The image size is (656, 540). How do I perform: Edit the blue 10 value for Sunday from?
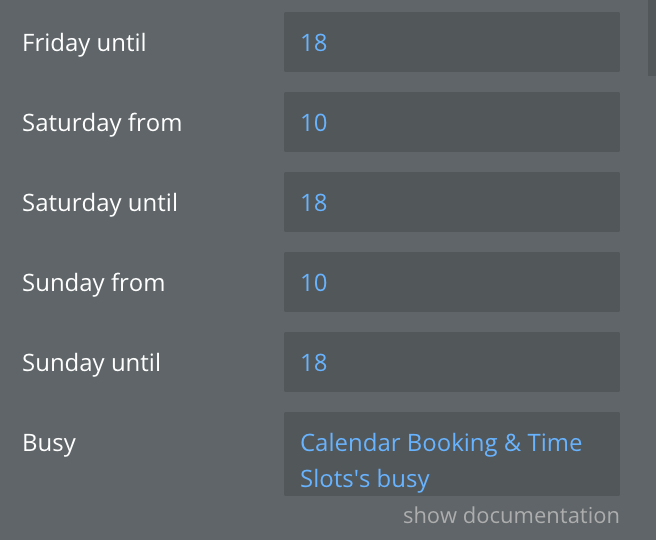314,283
